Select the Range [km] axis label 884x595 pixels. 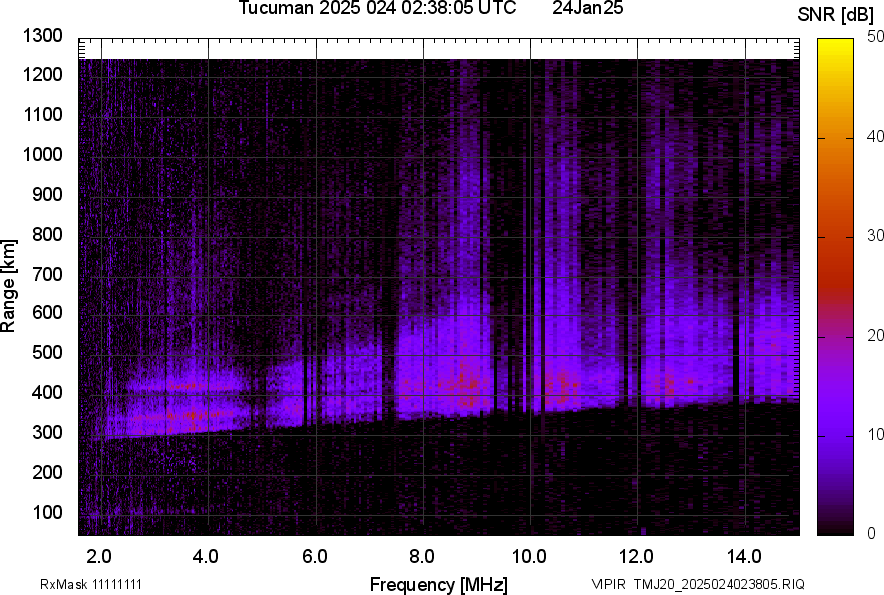(10, 286)
